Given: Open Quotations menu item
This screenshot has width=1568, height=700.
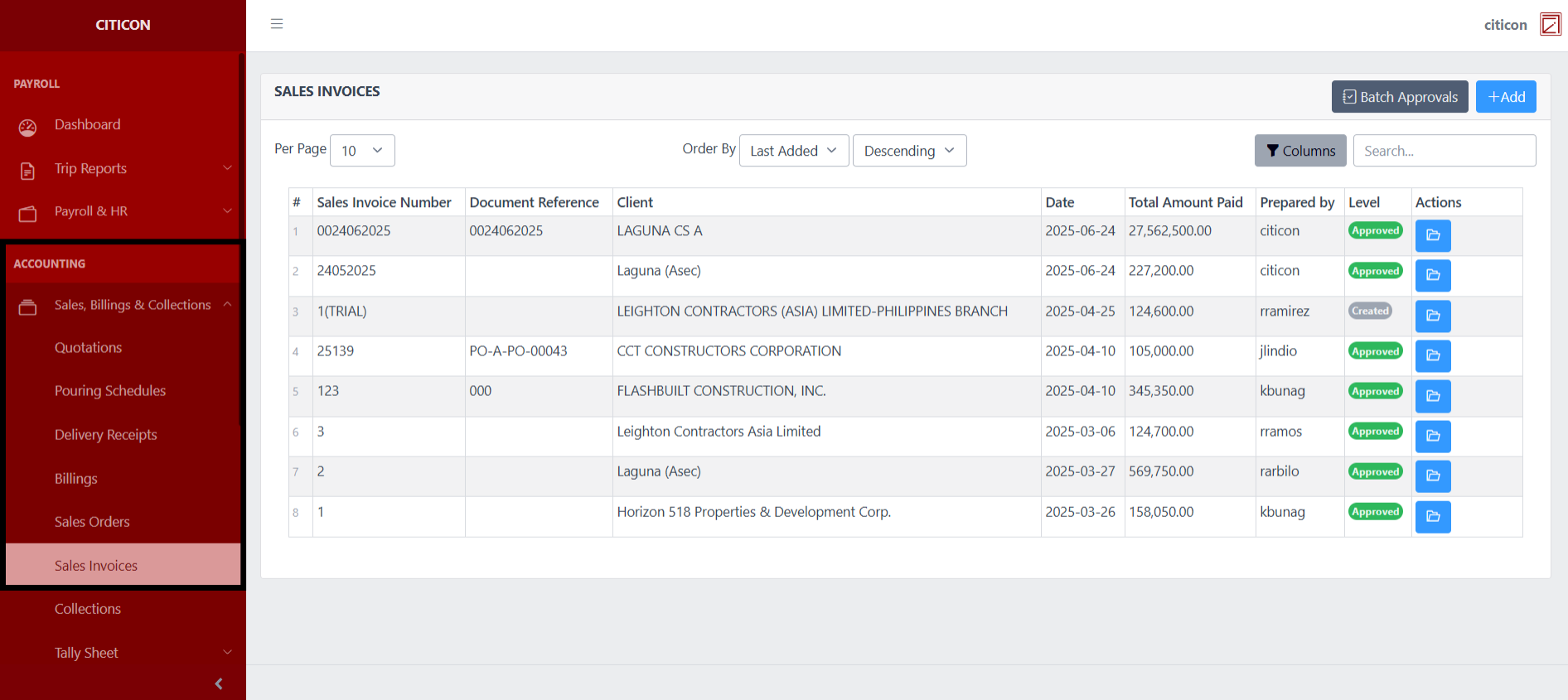Looking at the screenshot, I should [x=88, y=348].
